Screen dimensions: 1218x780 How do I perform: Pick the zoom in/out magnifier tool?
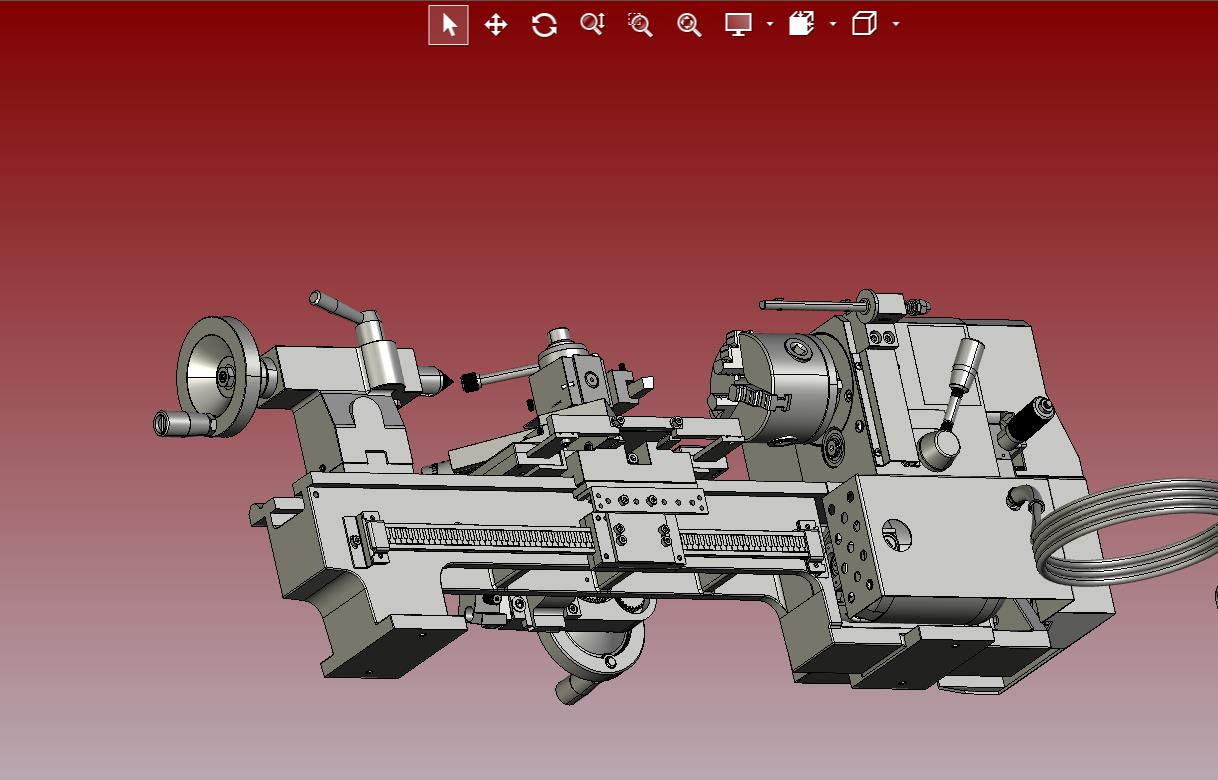tap(592, 24)
